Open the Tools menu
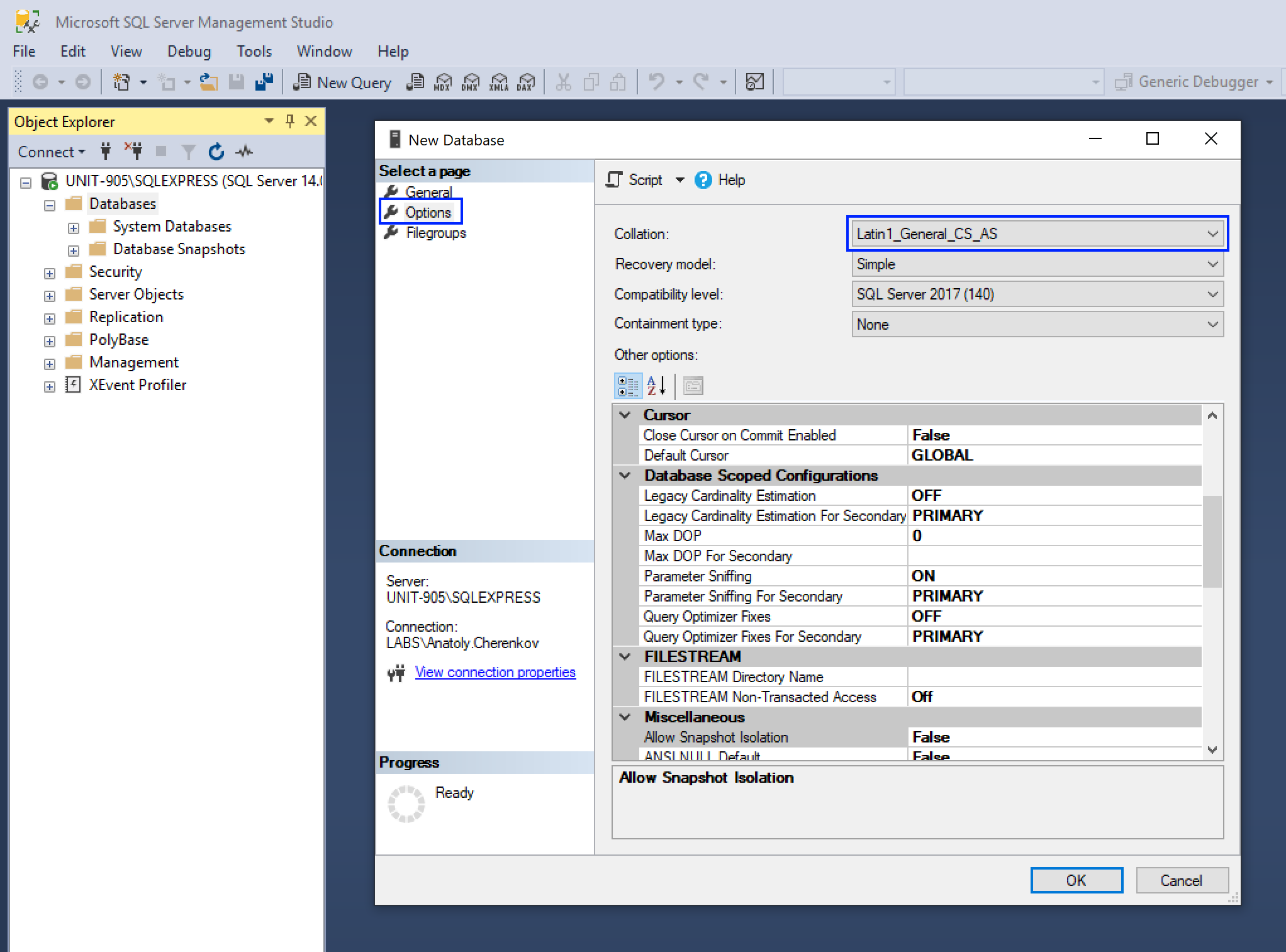The height and width of the screenshot is (952, 1286). coord(254,52)
